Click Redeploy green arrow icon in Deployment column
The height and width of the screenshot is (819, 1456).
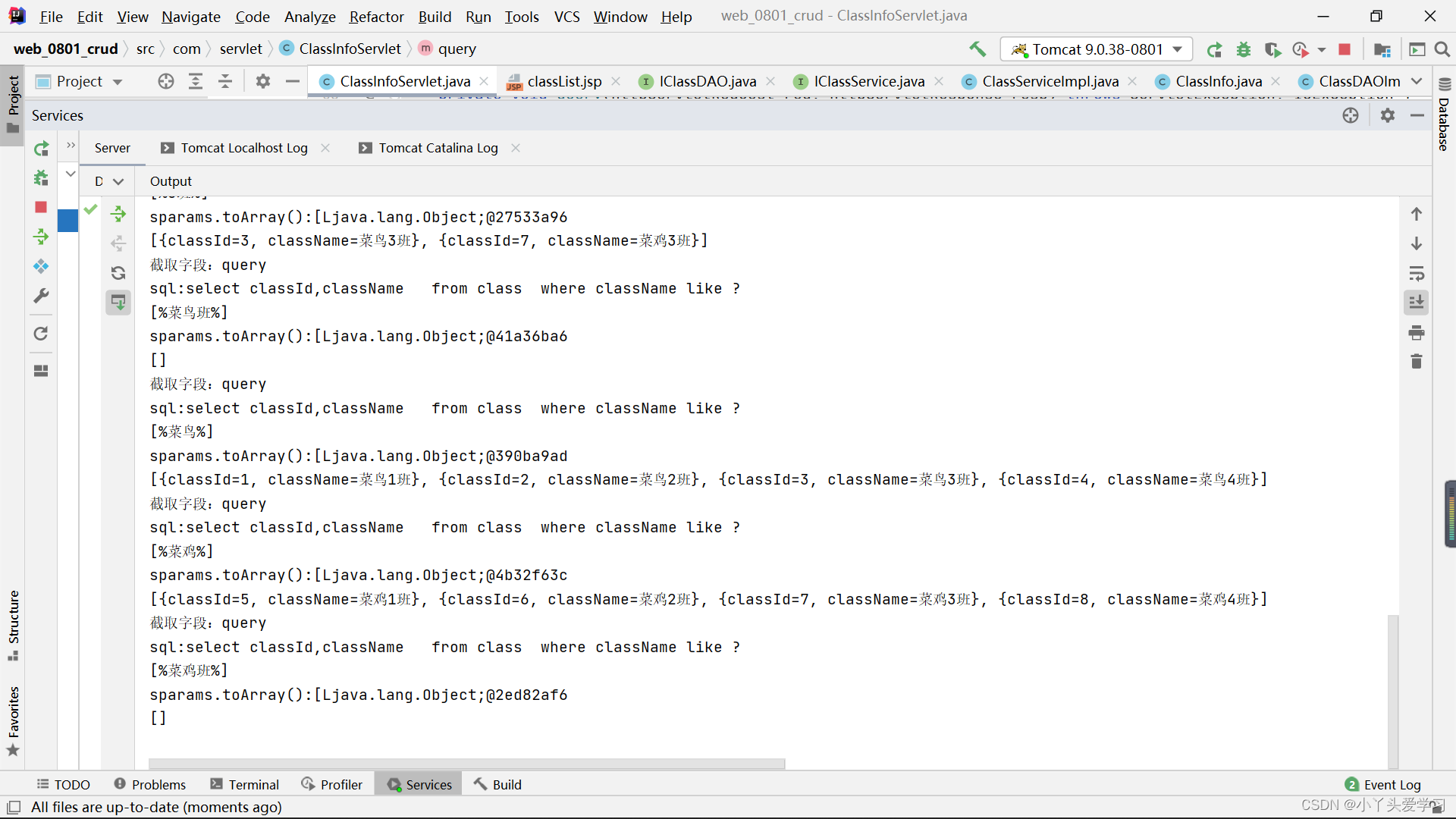click(x=118, y=214)
